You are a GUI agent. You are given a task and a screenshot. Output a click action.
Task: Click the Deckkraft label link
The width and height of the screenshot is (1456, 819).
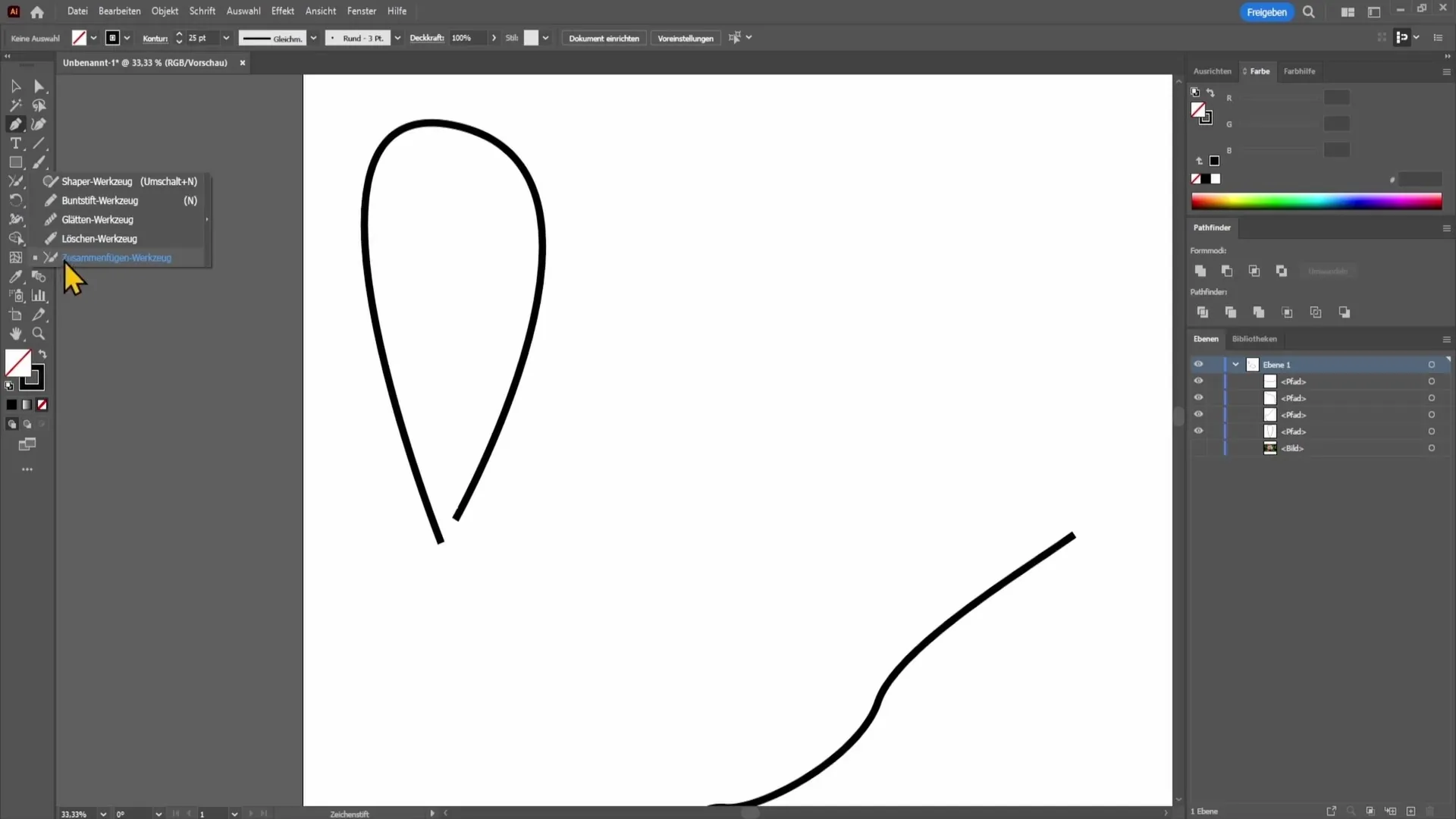coord(427,38)
